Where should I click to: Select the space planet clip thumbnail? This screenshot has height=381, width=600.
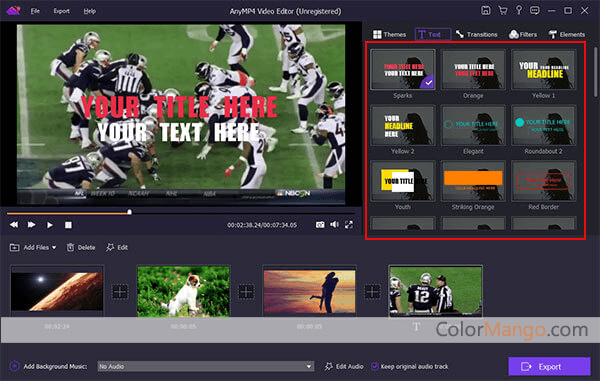[x=57, y=291]
